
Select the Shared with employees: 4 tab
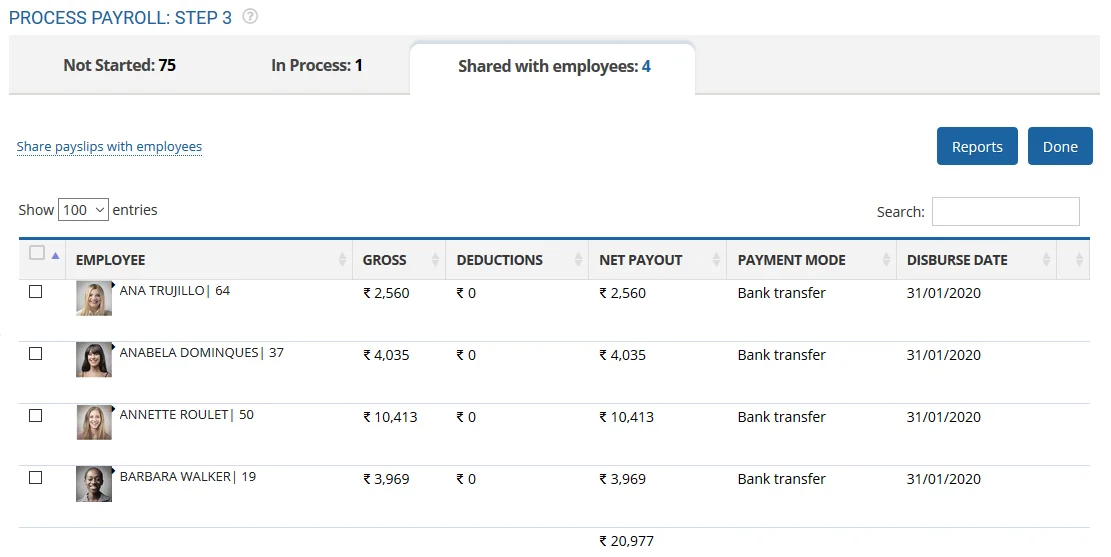click(553, 67)
